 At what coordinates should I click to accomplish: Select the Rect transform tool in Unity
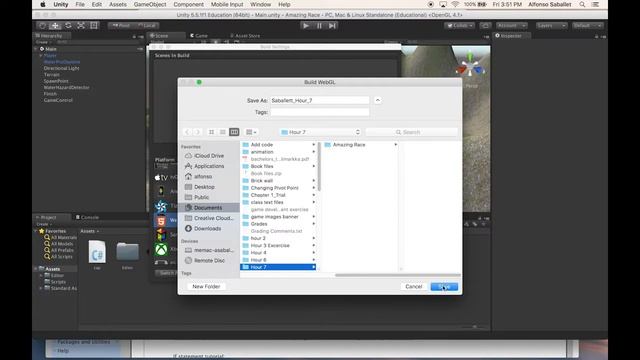coord(94,25)
